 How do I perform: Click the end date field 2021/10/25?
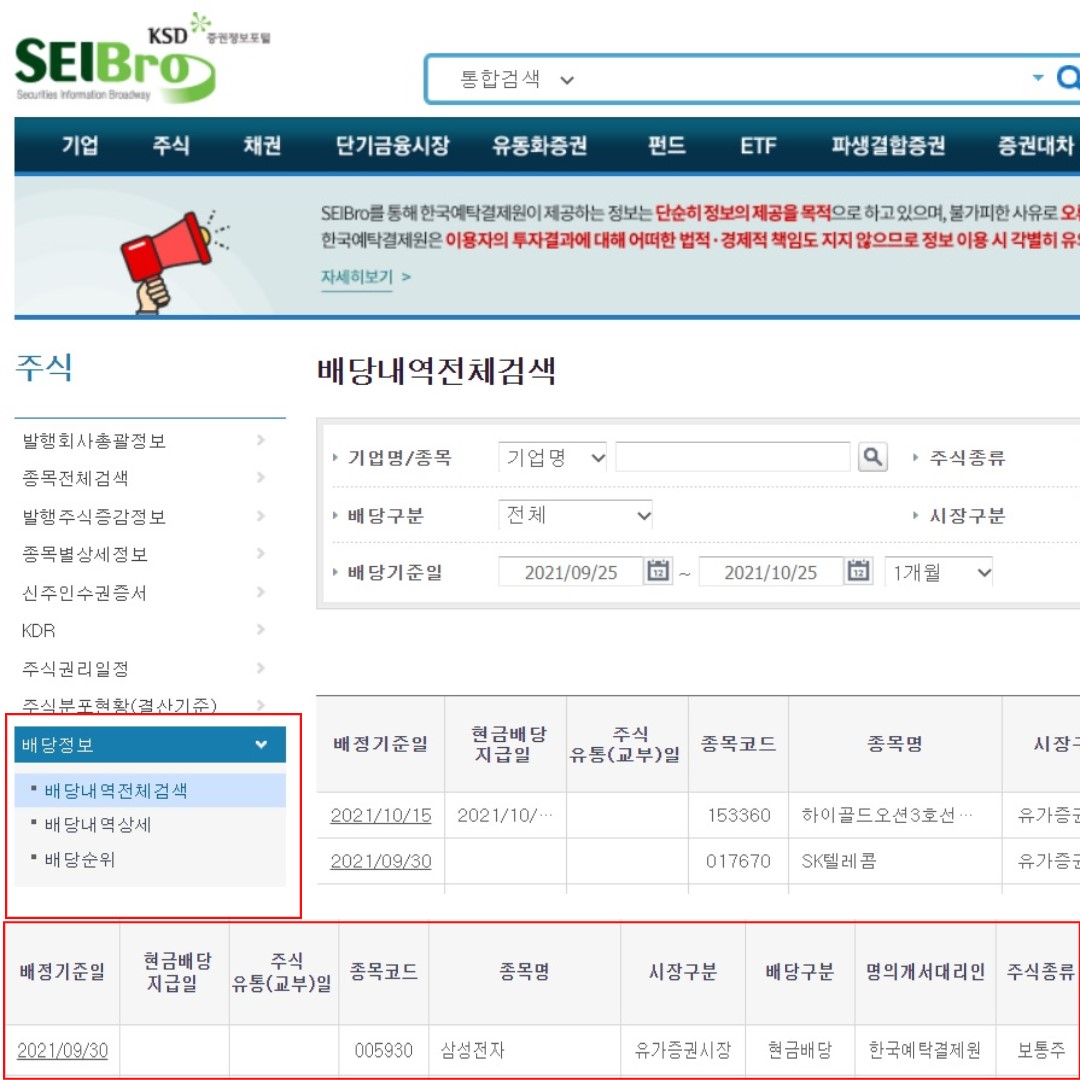(x=770, y=572)
